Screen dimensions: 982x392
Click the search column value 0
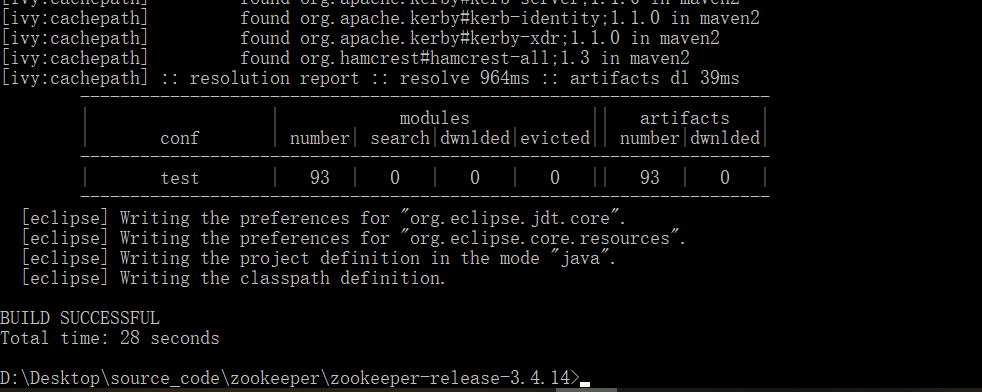coord(395,178)
